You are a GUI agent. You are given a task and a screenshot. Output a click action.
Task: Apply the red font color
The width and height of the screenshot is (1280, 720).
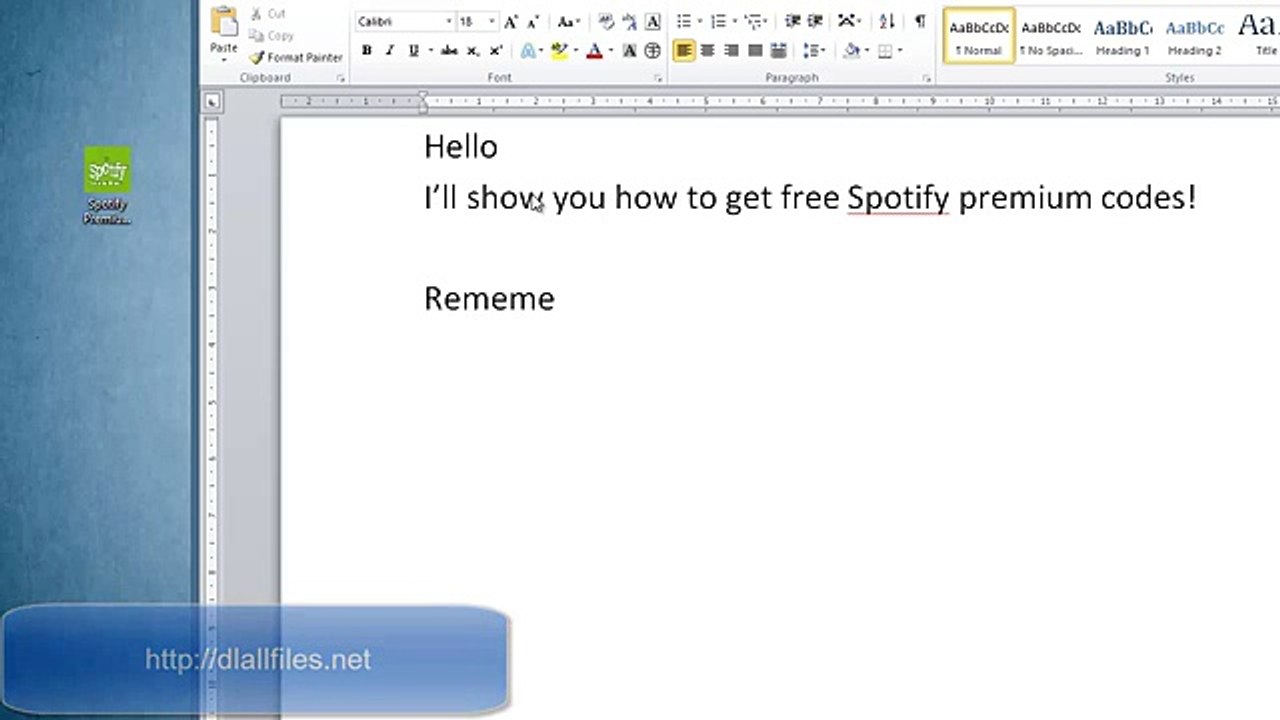(594, 50)
